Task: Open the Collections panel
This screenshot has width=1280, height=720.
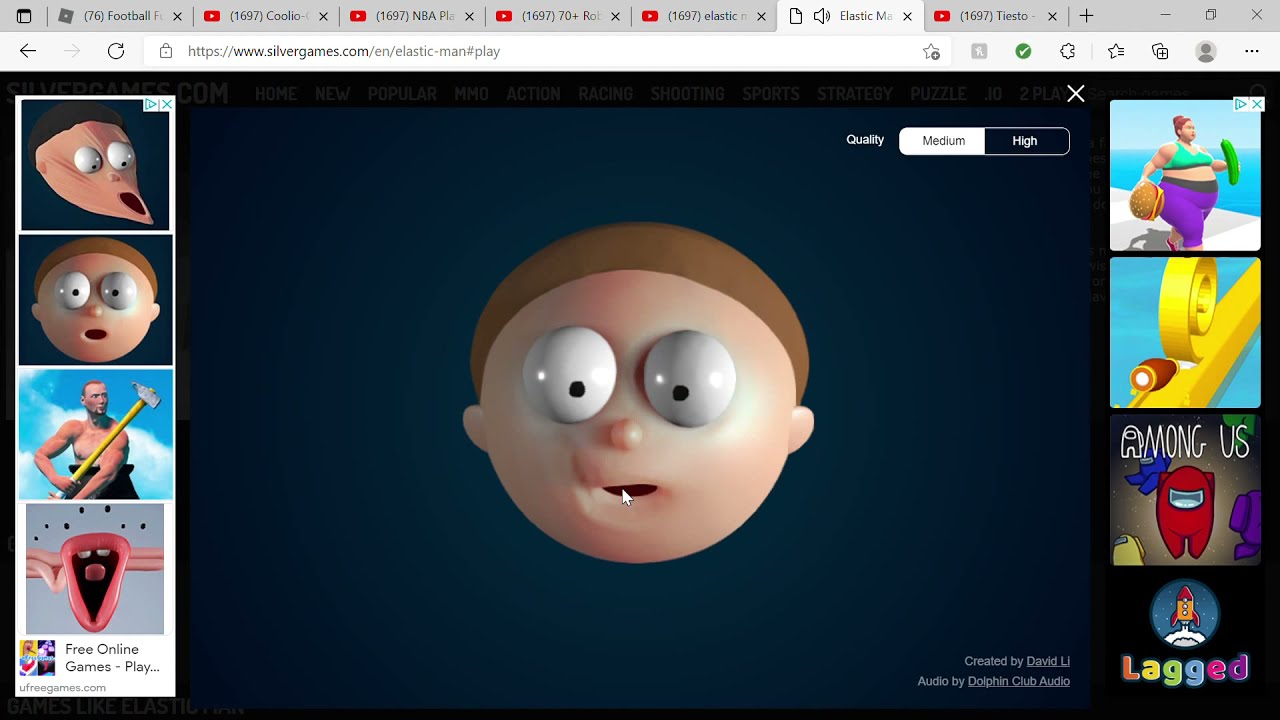Action: [x=1160, y=51]
